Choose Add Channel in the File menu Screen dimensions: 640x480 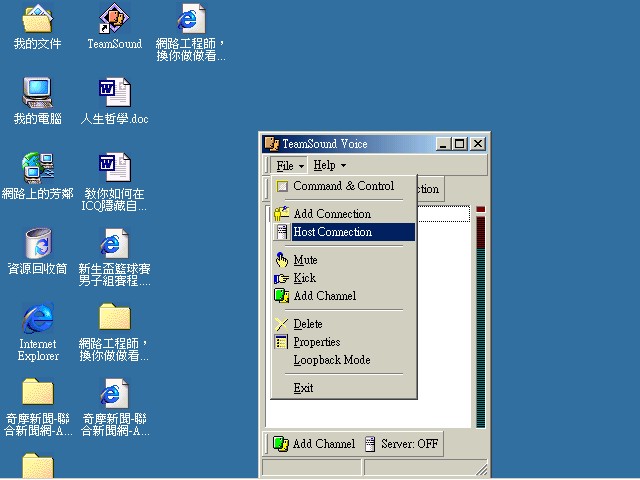(x=344, y=296)
